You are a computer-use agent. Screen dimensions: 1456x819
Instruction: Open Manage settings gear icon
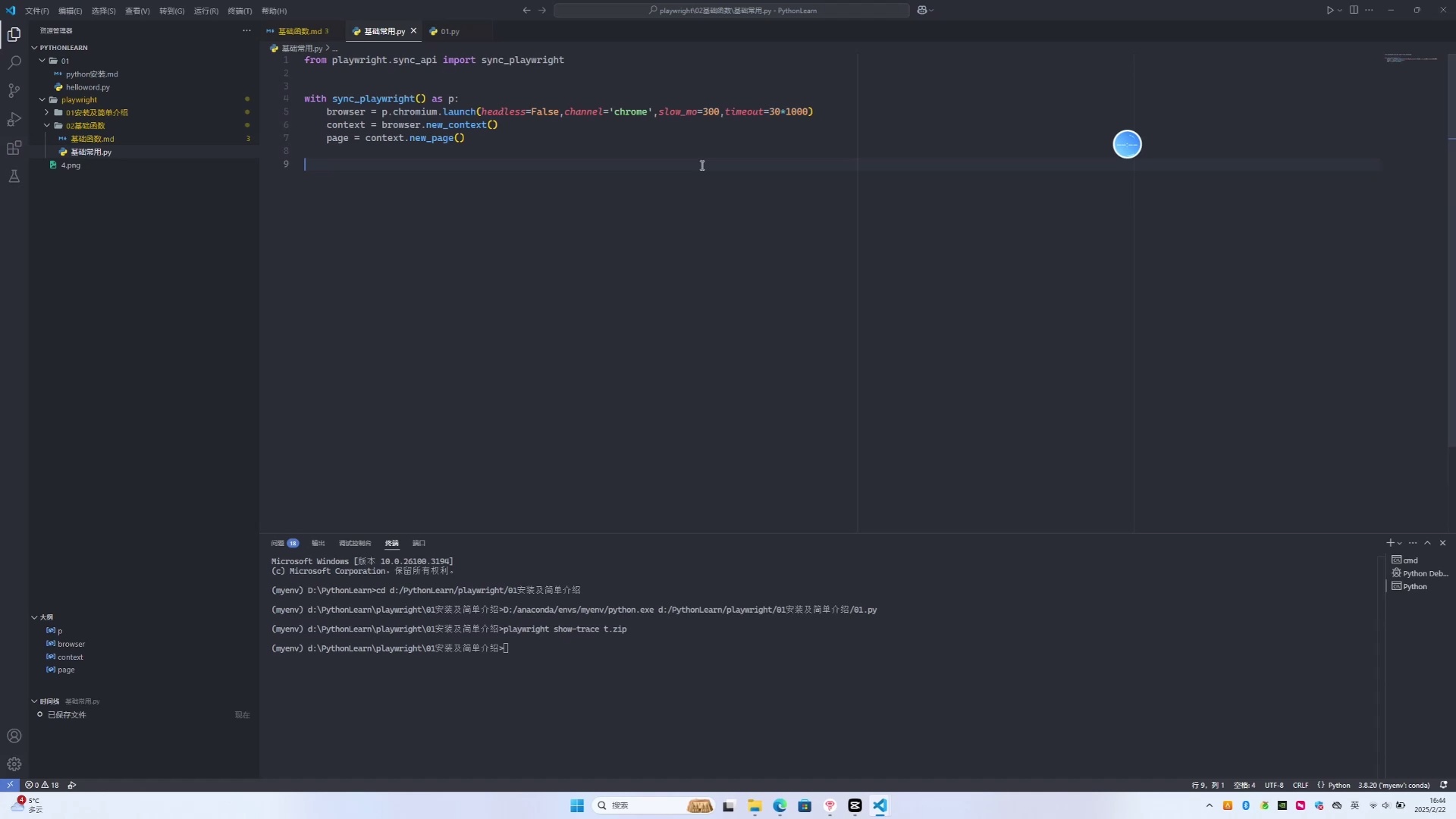14,764
